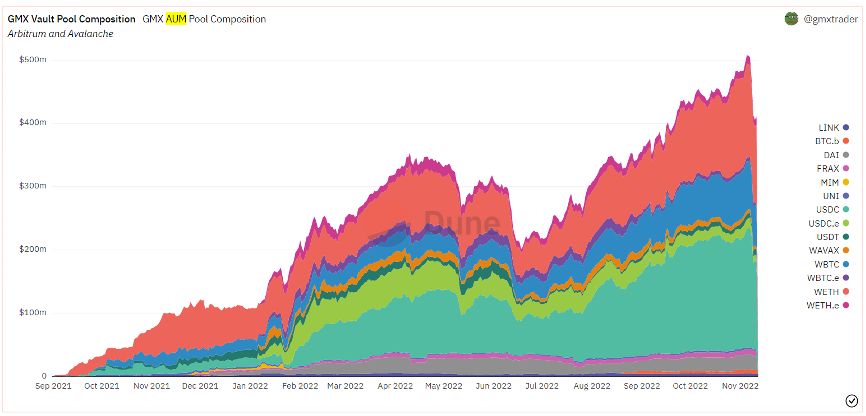Click the GMX Vault Pool Composition title
The width and height of the screenshot is (866, 416).
click(71, 19)
